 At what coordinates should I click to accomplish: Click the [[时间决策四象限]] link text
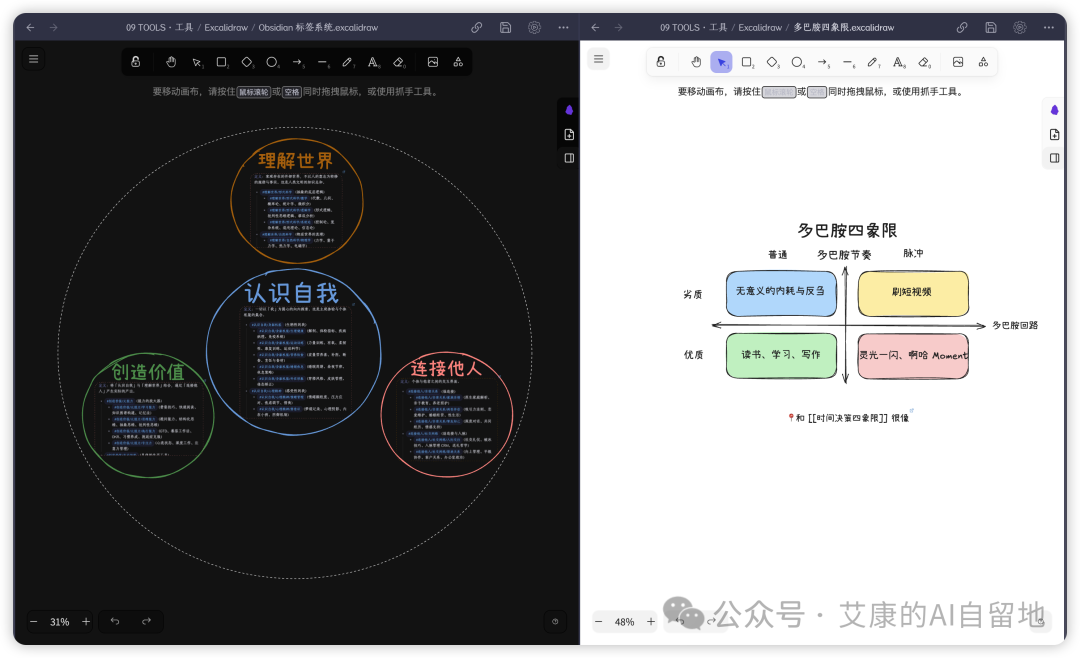pyautogui.click(x=848, y=418)
